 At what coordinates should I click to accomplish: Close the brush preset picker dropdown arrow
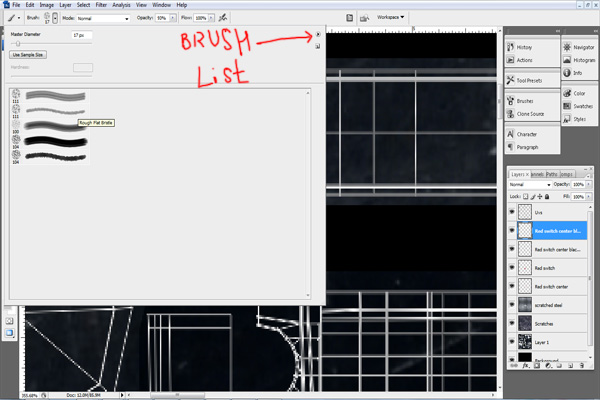55,18
